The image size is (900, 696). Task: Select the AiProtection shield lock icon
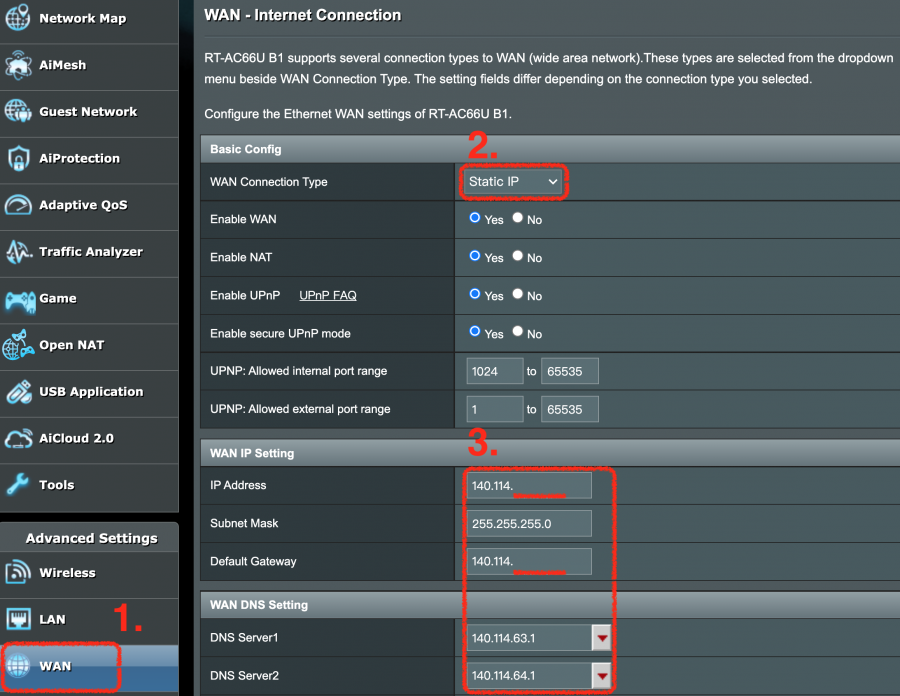18,158
